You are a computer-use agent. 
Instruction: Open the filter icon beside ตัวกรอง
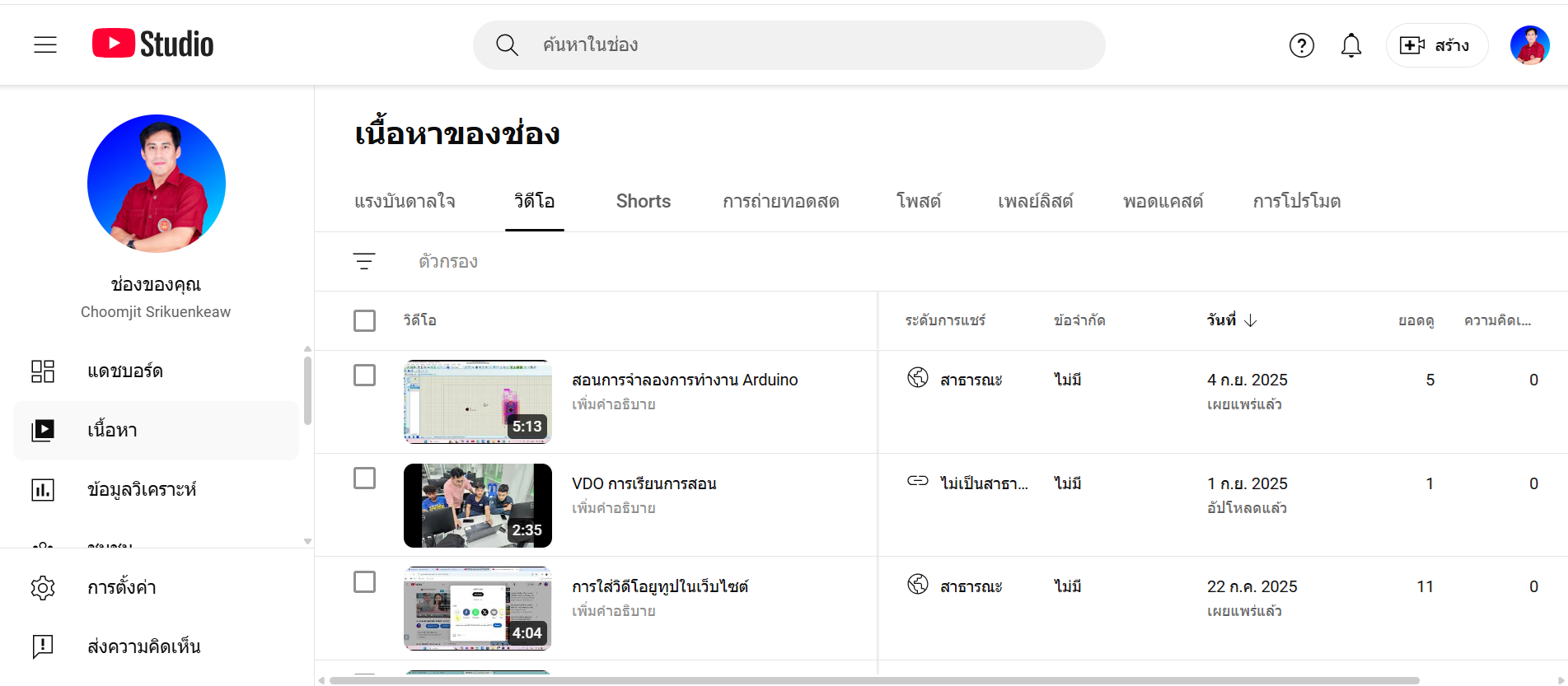pos(364,261)
